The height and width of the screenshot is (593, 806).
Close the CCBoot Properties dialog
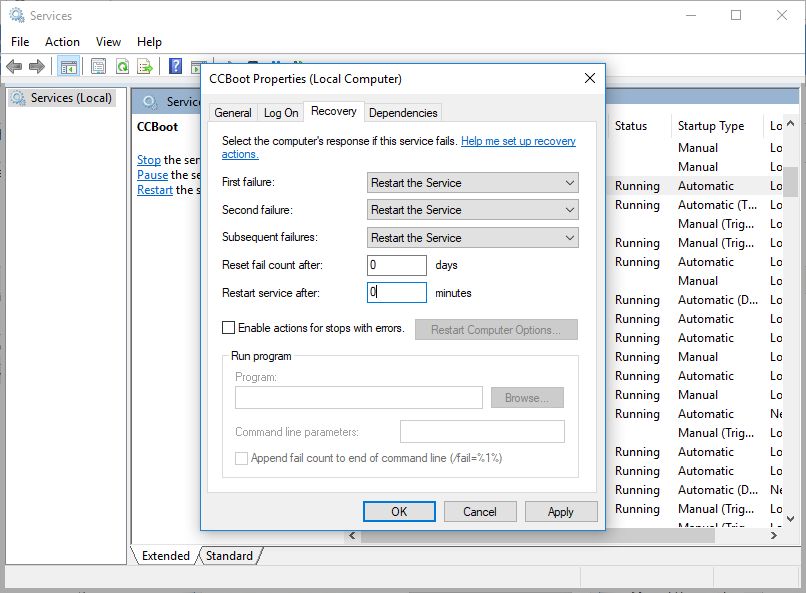(590, 78)
